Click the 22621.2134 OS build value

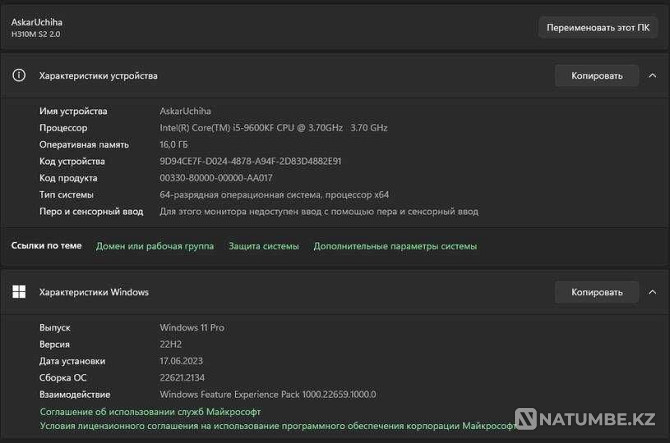click(182, 378)
